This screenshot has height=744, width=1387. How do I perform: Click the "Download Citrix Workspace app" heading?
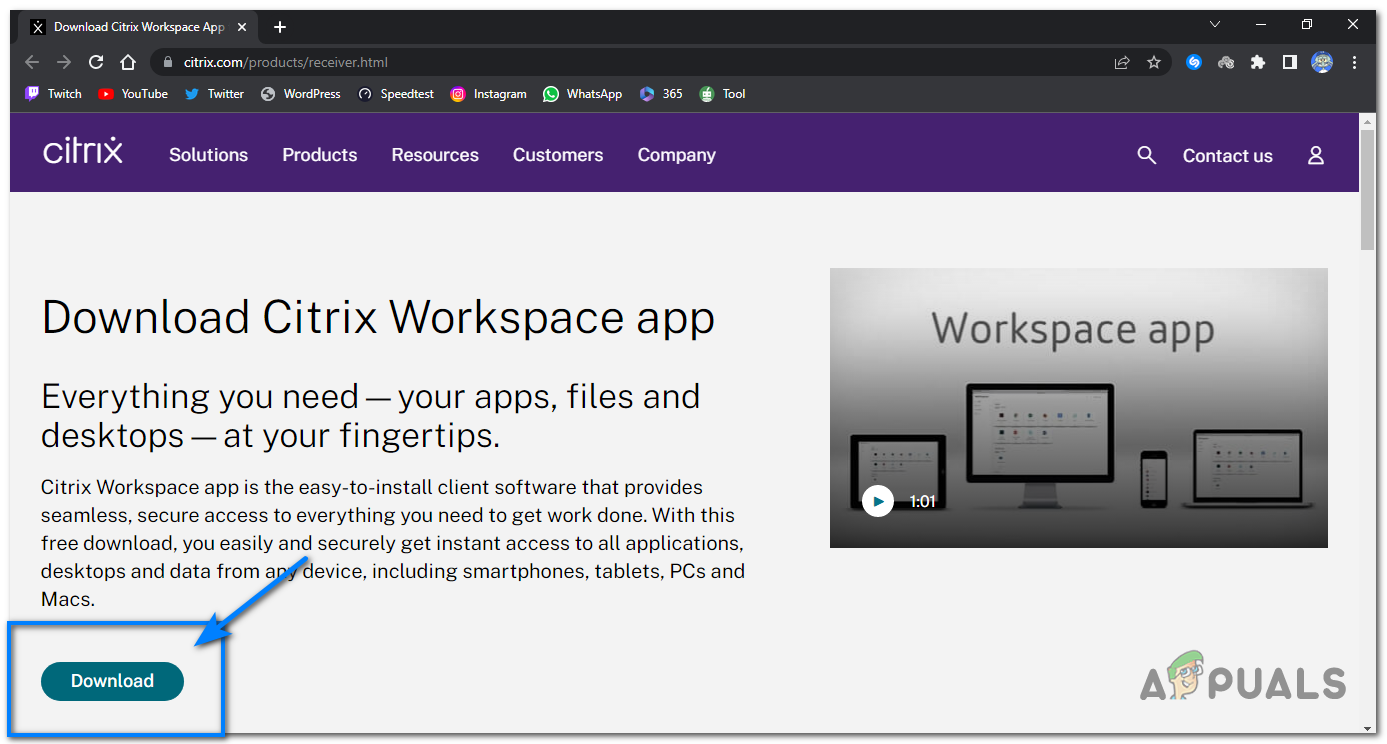[378, 318]
